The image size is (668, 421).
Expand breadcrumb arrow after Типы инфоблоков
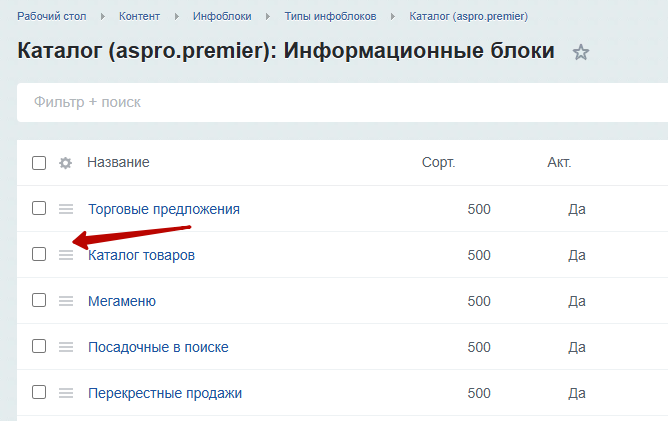tap(393, 17)
